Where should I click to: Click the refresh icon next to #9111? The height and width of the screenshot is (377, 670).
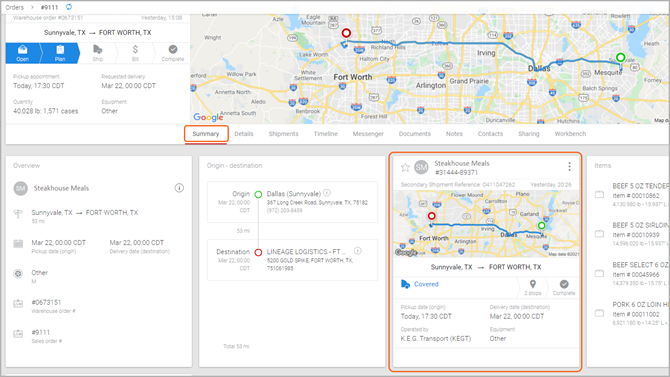(69, 7)
